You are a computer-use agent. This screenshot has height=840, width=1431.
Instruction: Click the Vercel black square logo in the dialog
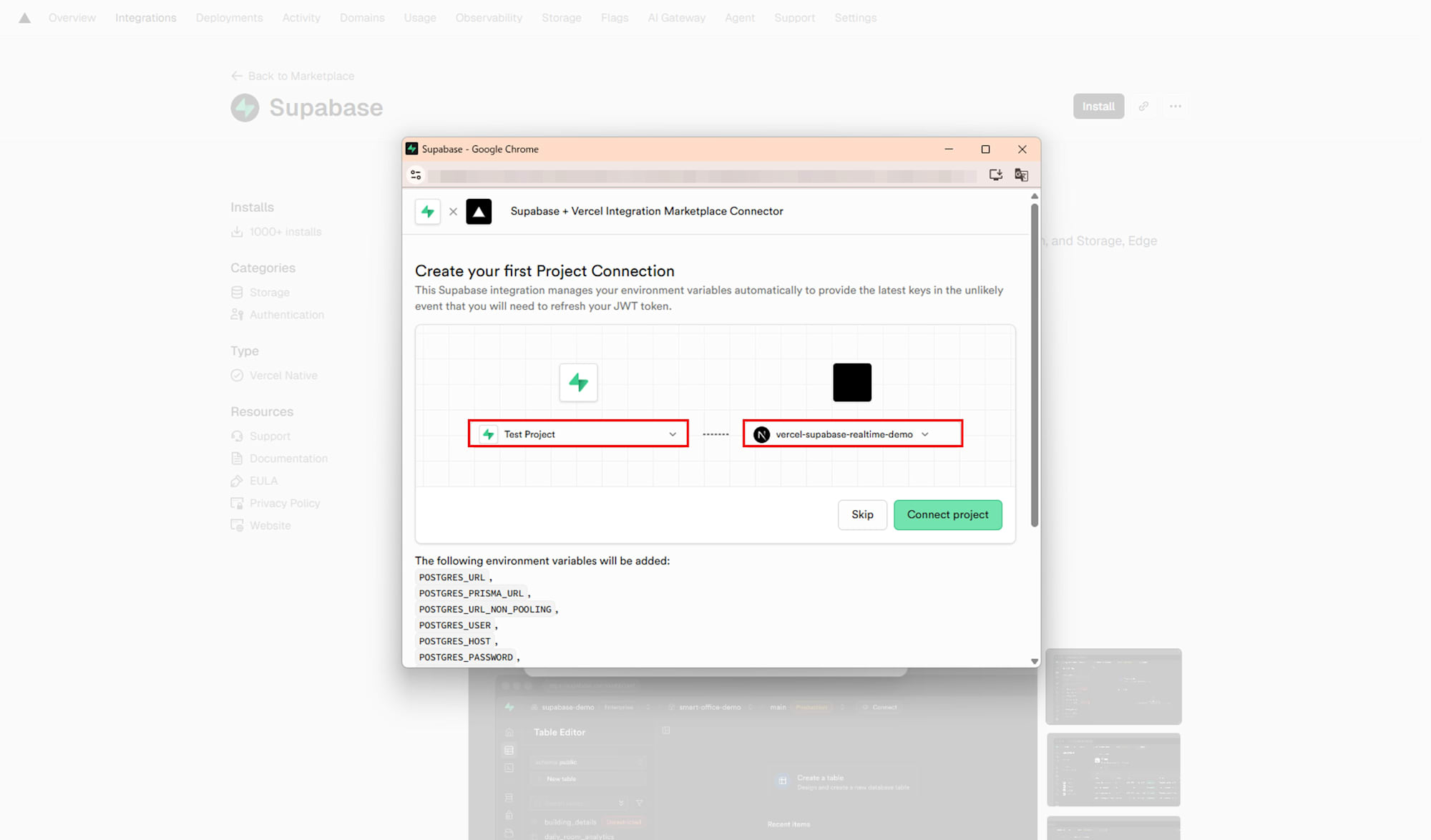tap(851, 382)
